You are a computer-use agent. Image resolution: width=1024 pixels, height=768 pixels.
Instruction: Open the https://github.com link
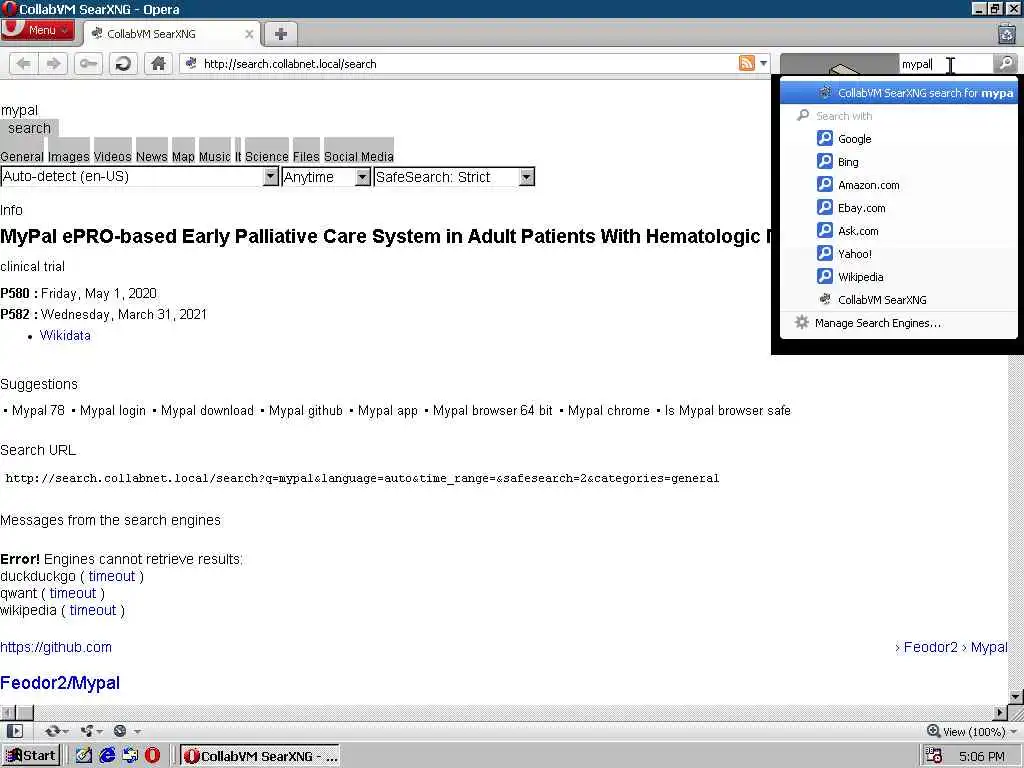56,647
